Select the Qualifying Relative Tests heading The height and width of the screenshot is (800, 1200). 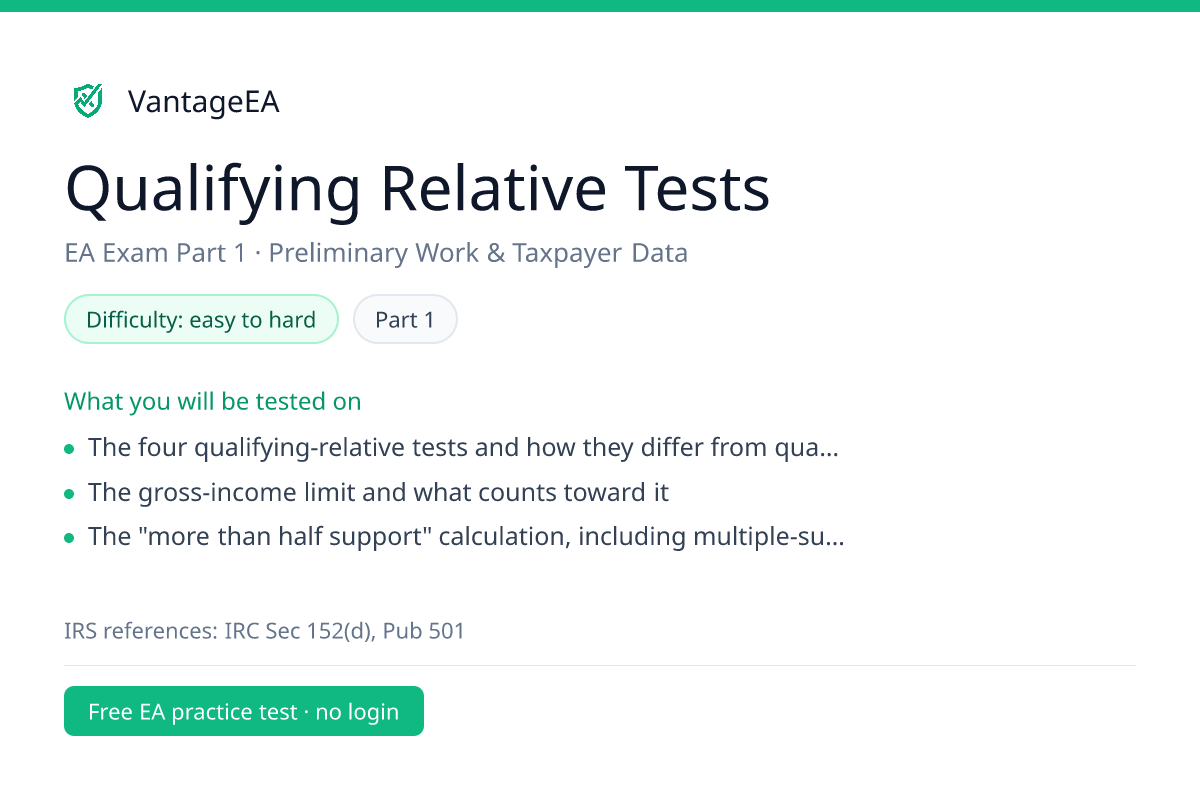coord(417,189)
